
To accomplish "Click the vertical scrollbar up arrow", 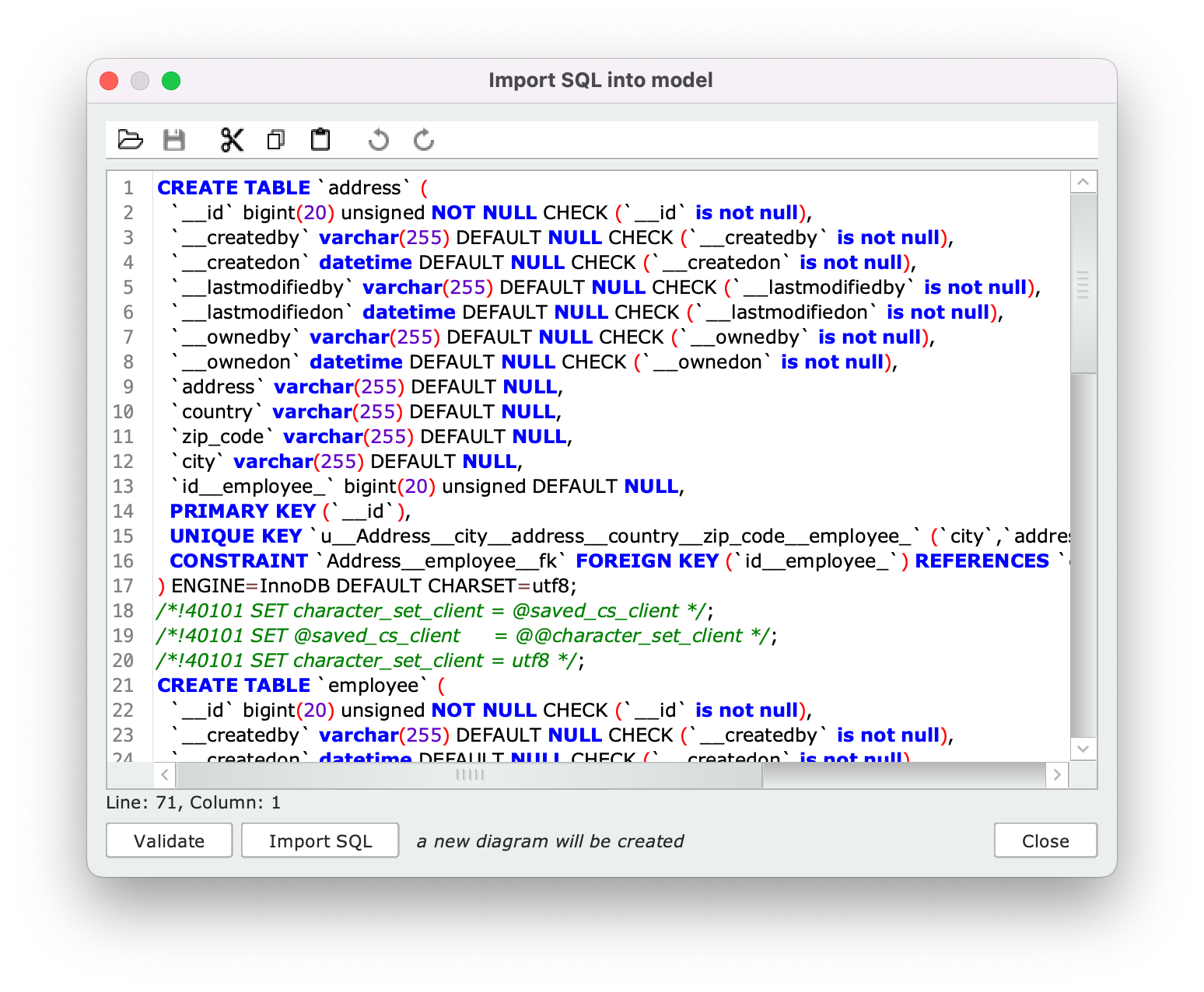I will (1083, 183).
